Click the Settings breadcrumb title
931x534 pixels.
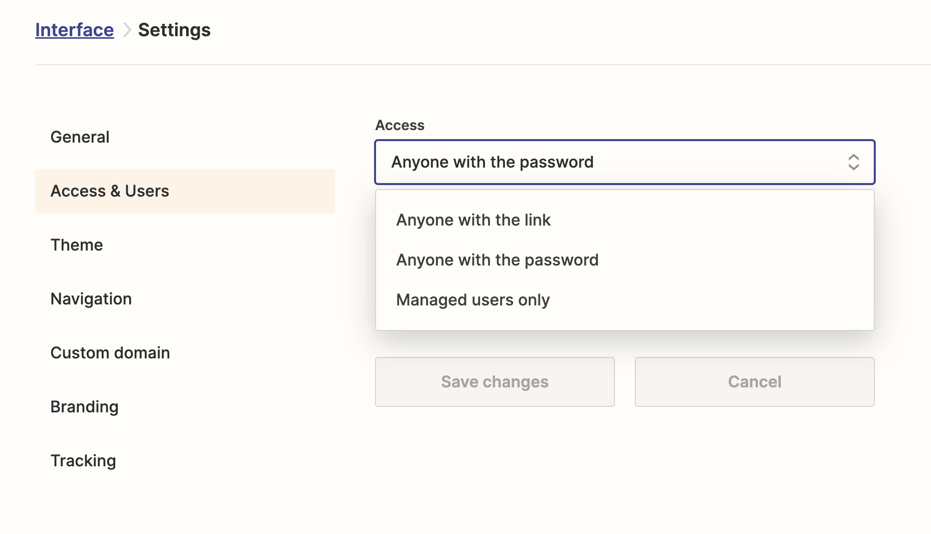point(174,30)
